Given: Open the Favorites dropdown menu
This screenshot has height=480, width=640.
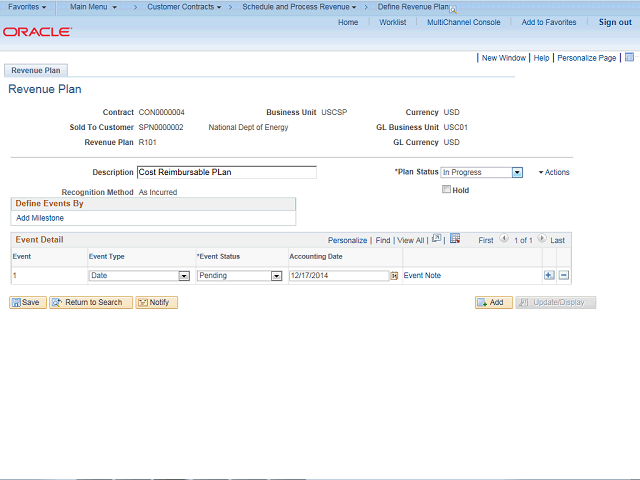Looking at the screenshot, I should coord(27,7).
